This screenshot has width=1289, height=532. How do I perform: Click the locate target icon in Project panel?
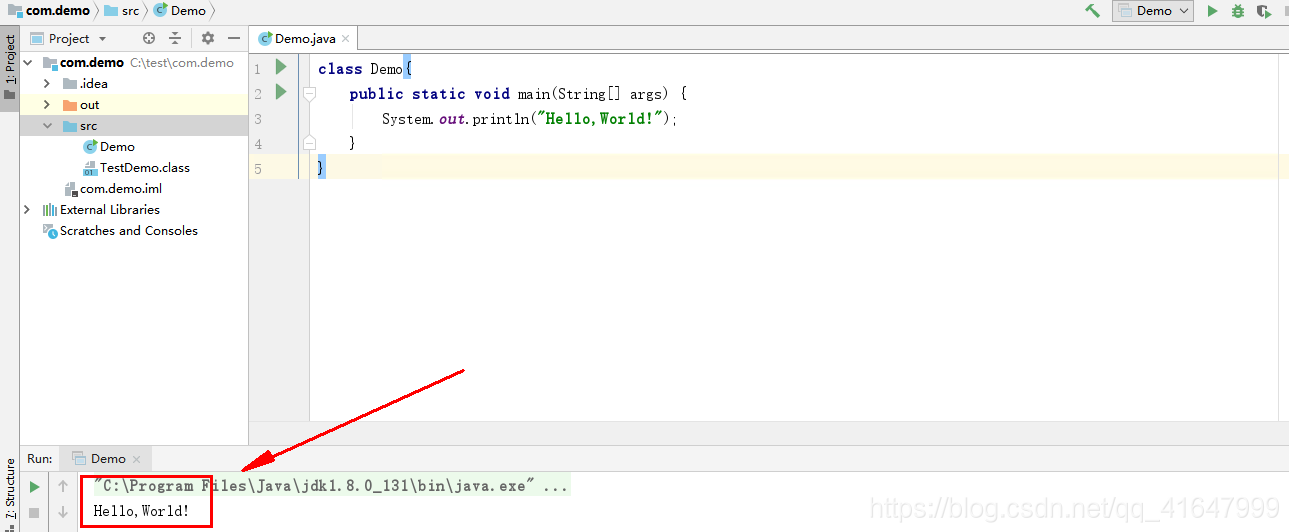(149, 38)
